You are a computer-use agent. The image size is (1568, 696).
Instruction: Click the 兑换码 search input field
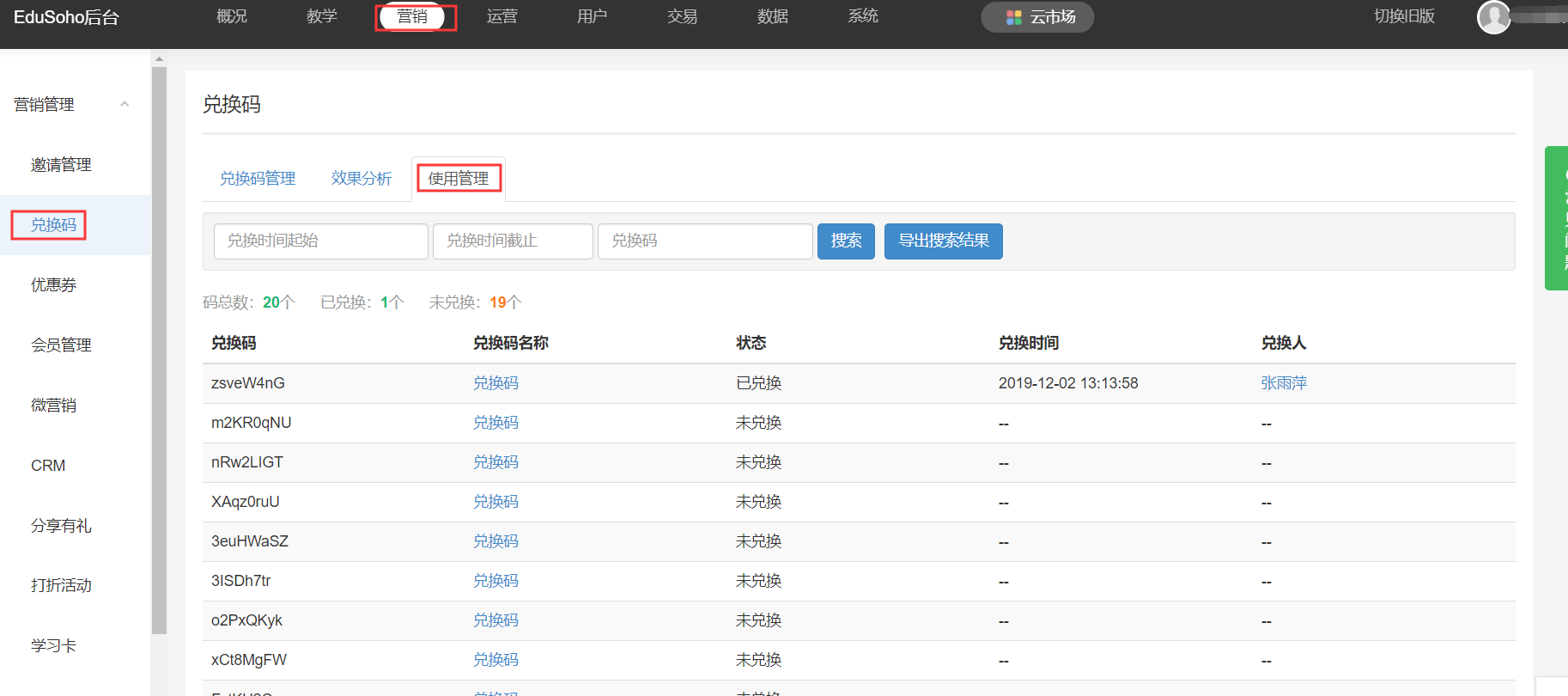705,241
